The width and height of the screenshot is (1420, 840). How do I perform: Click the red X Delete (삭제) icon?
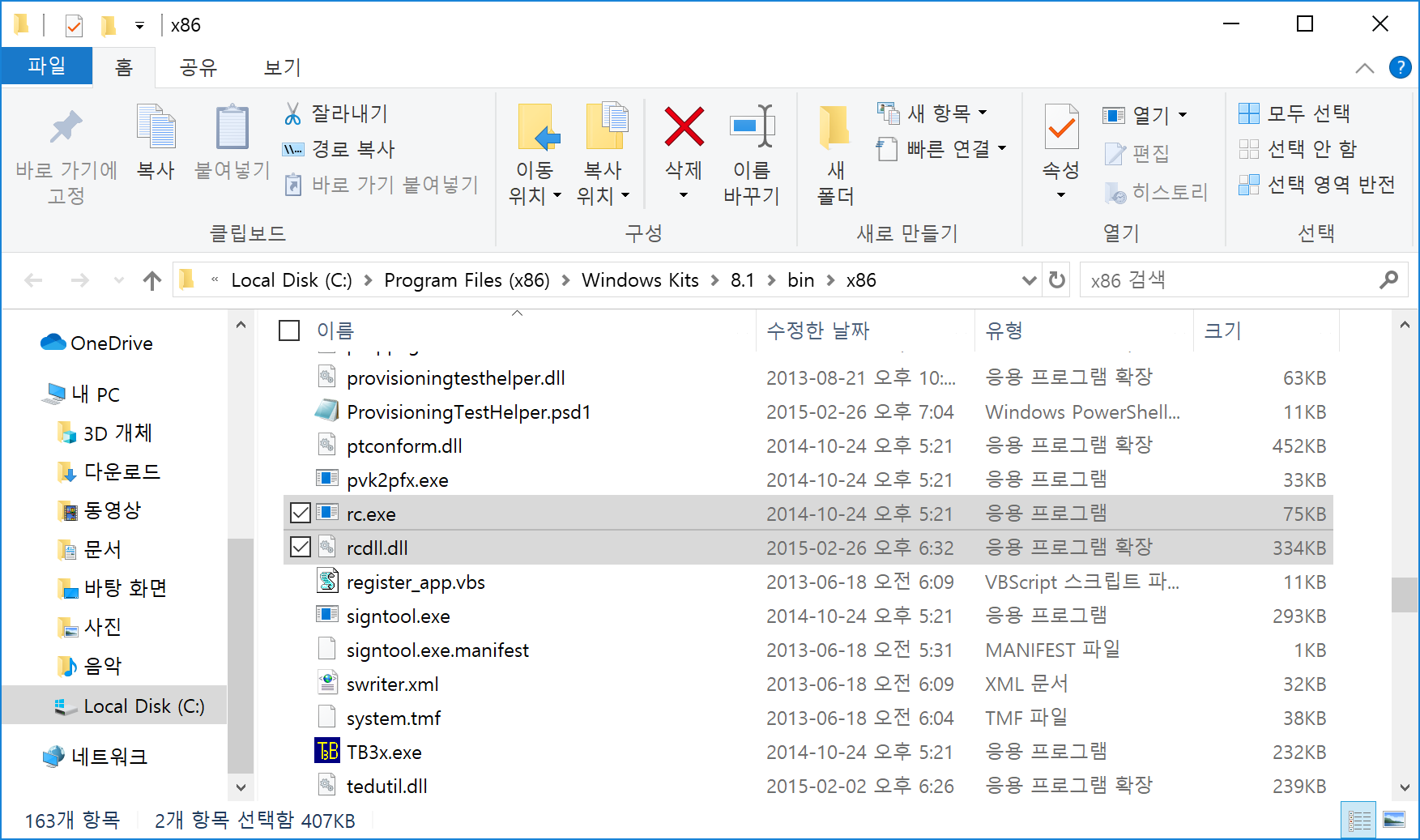point(684,127)
